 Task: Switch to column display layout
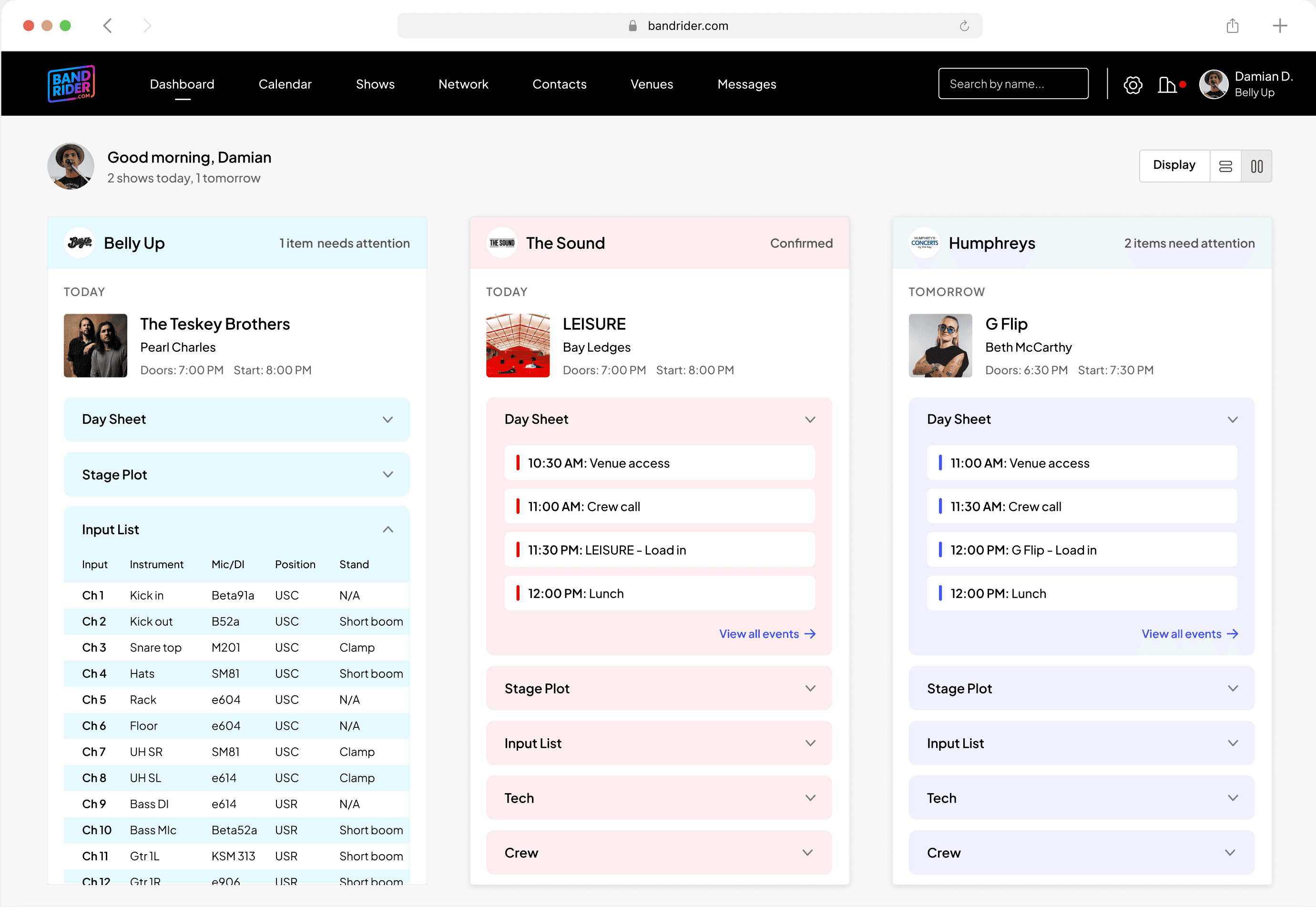[x=1256, y=166]
